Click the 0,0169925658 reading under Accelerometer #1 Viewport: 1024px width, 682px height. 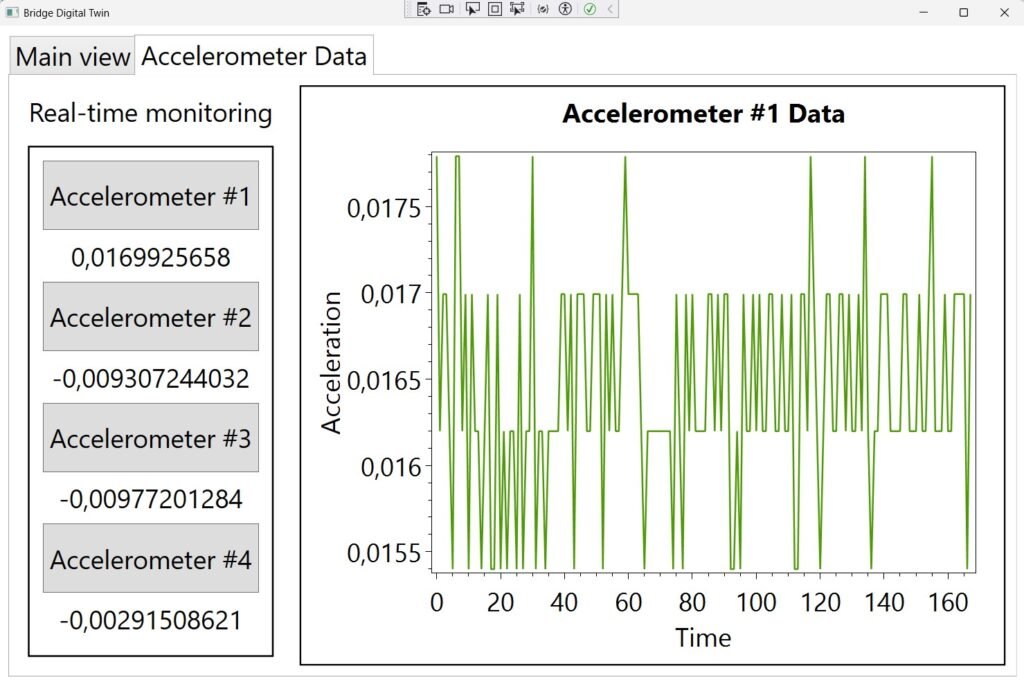(x=151, y=258)
